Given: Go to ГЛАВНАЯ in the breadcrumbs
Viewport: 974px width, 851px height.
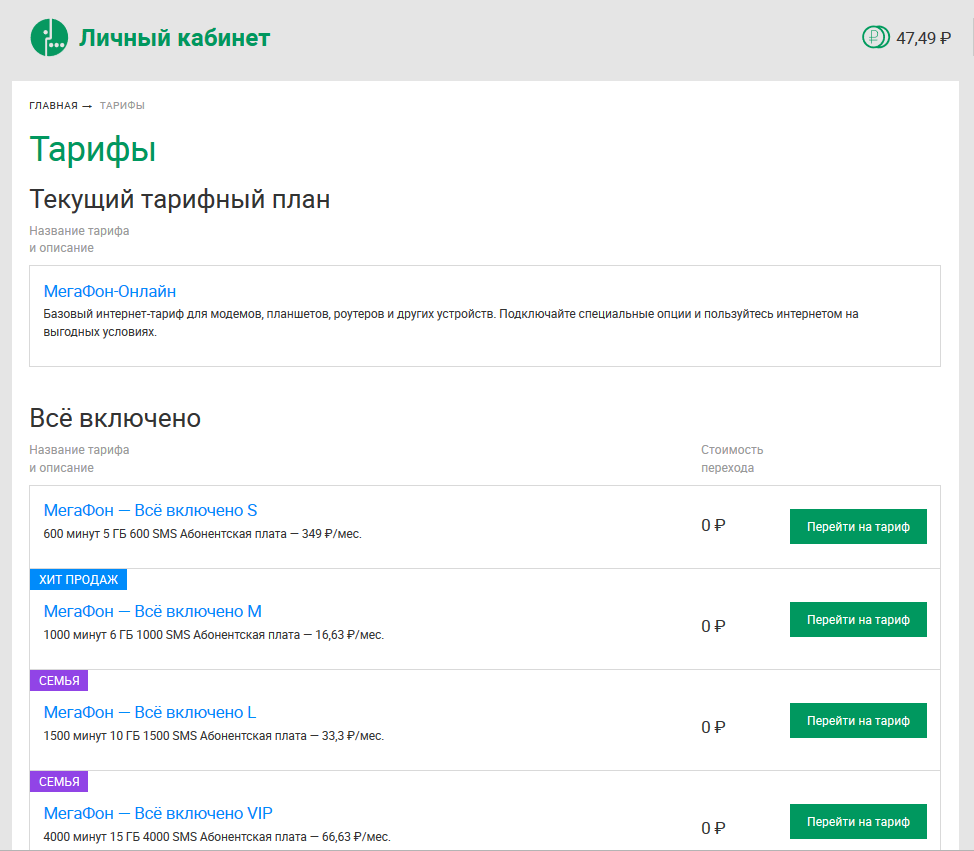Looking at the screenshot, I should tap(53, 106).
